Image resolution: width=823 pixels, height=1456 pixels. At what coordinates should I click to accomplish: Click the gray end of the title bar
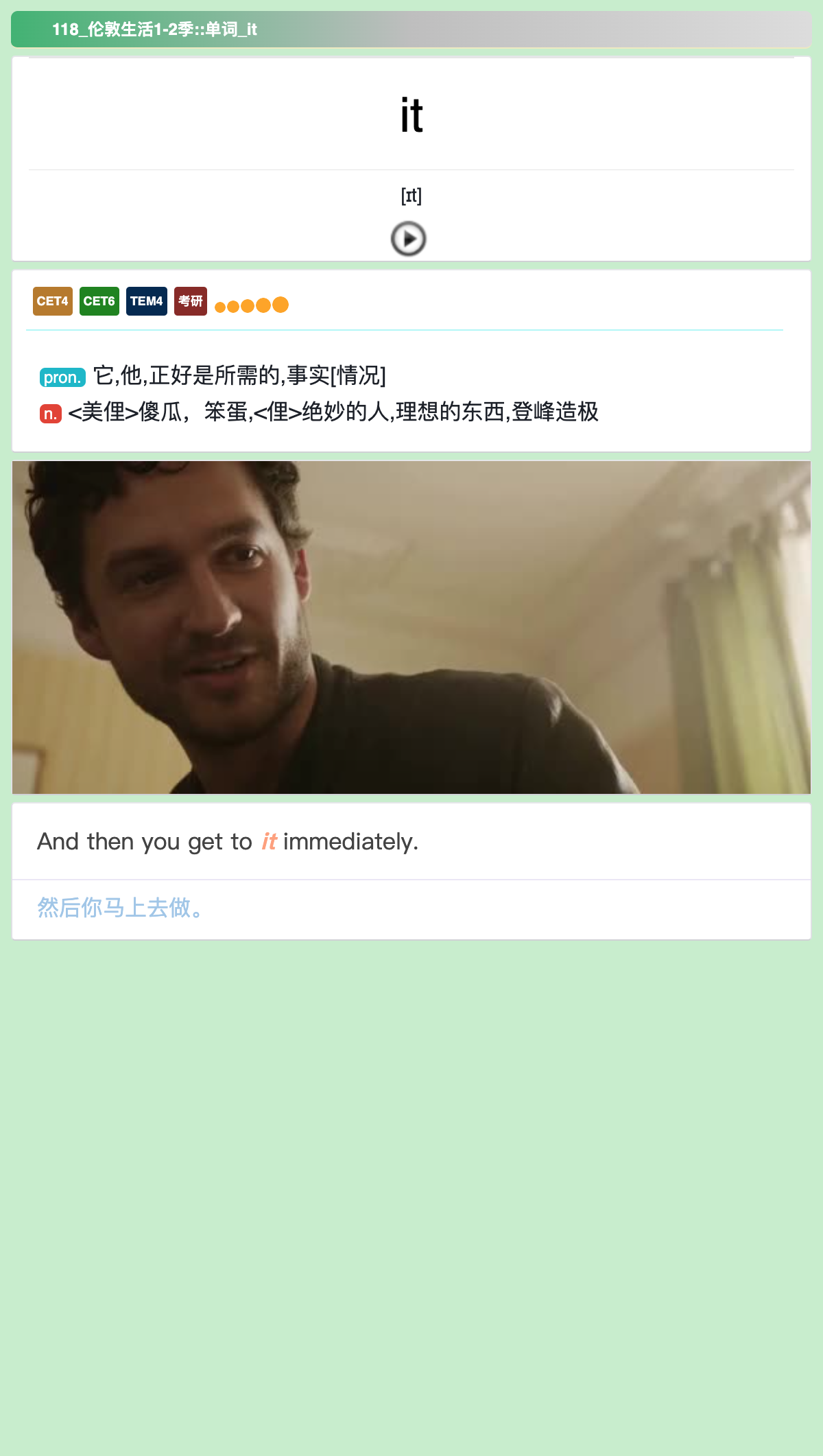tap(754, 30)
